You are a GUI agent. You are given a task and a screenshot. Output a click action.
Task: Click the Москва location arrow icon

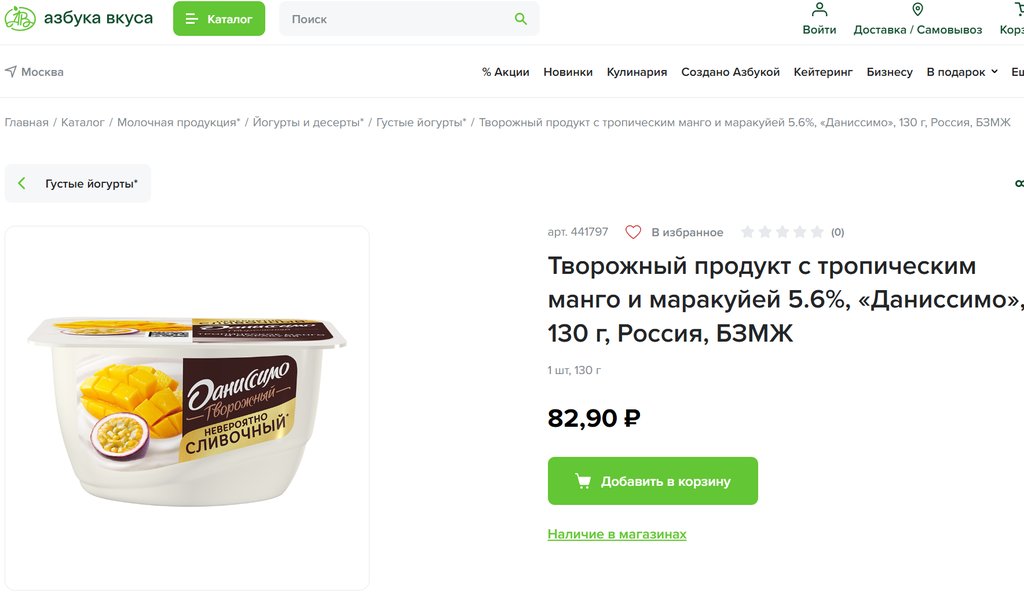pos(11,72)
